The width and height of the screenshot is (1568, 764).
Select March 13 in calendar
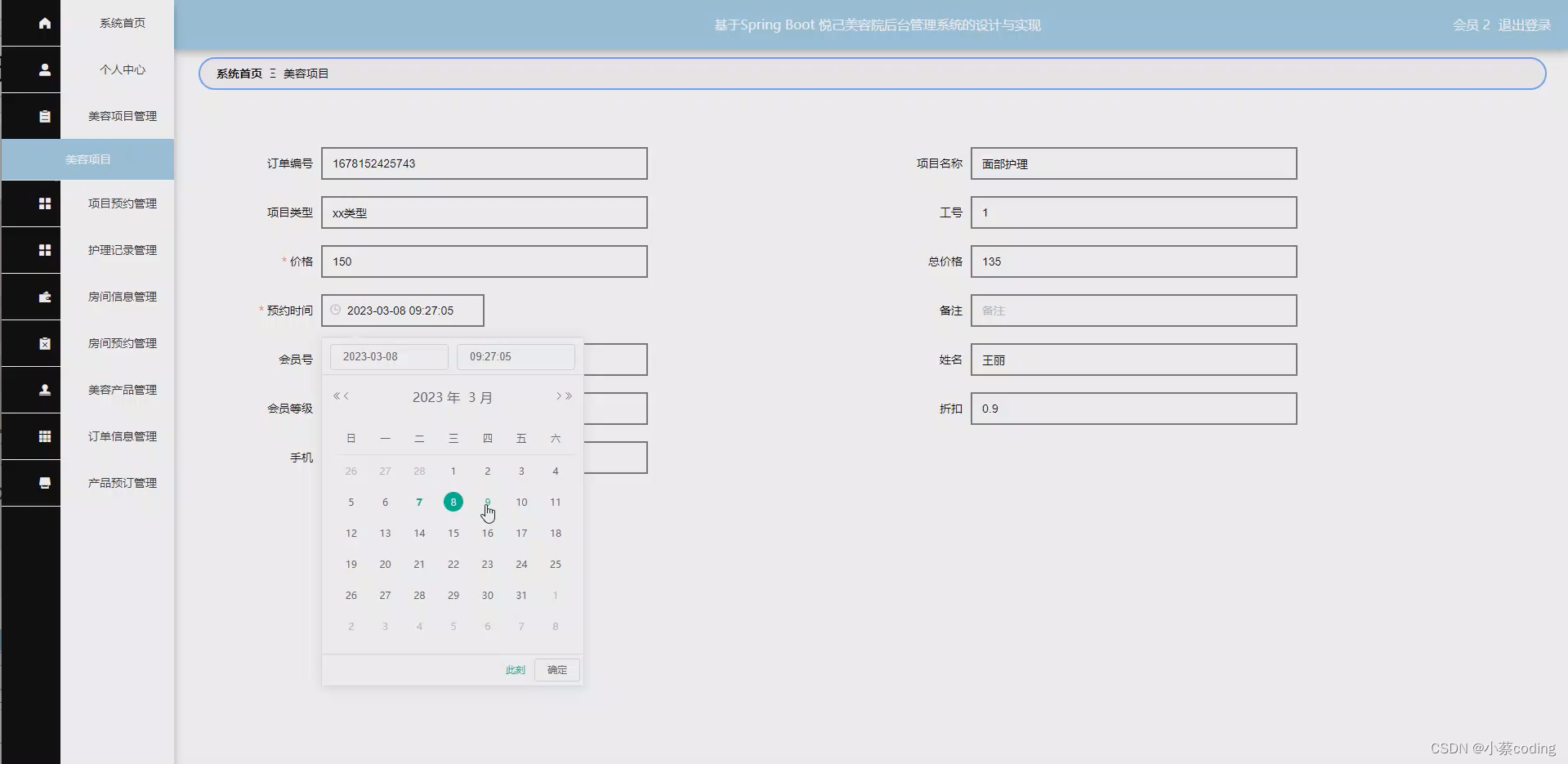click(x=385, y=533)
